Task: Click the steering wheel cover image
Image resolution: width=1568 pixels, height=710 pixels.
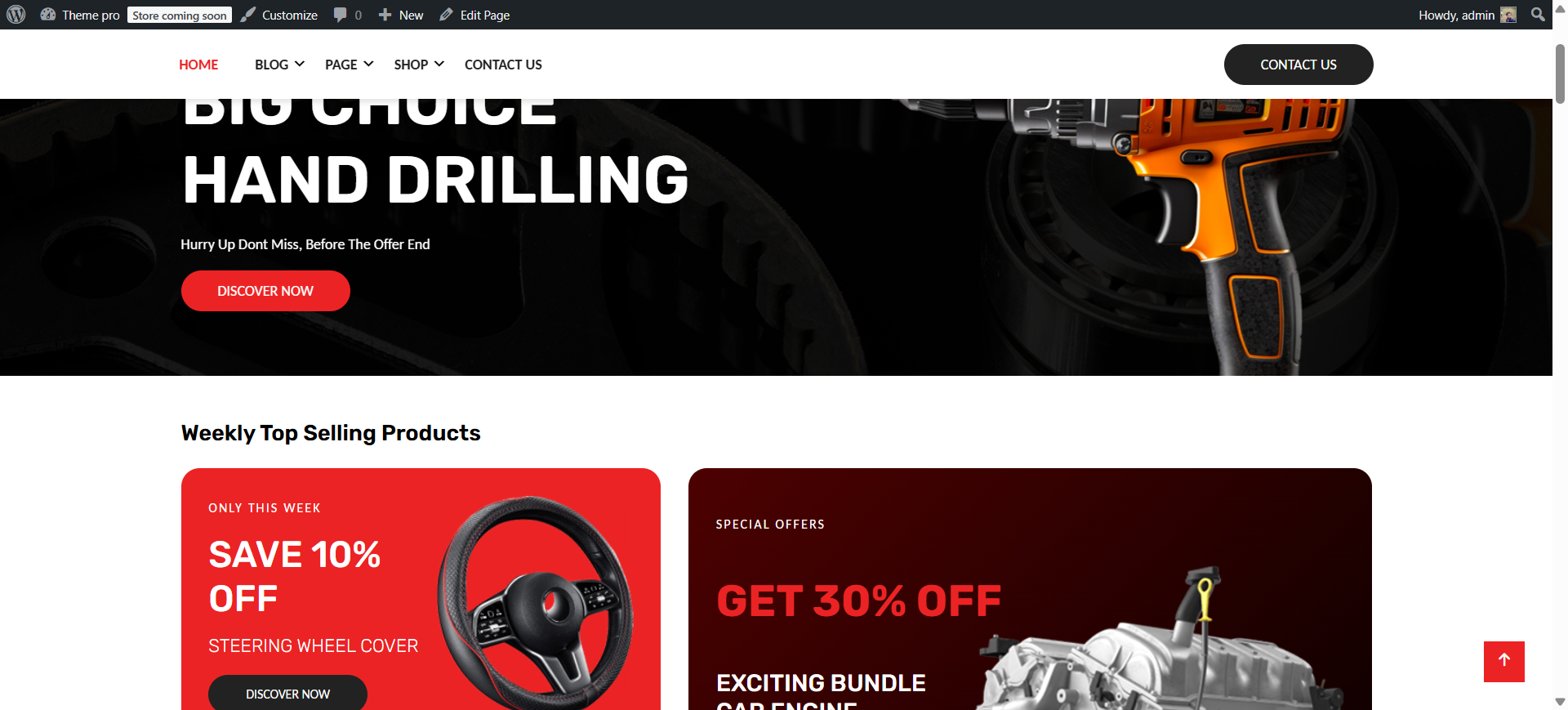Action: [x=536, y=603]
